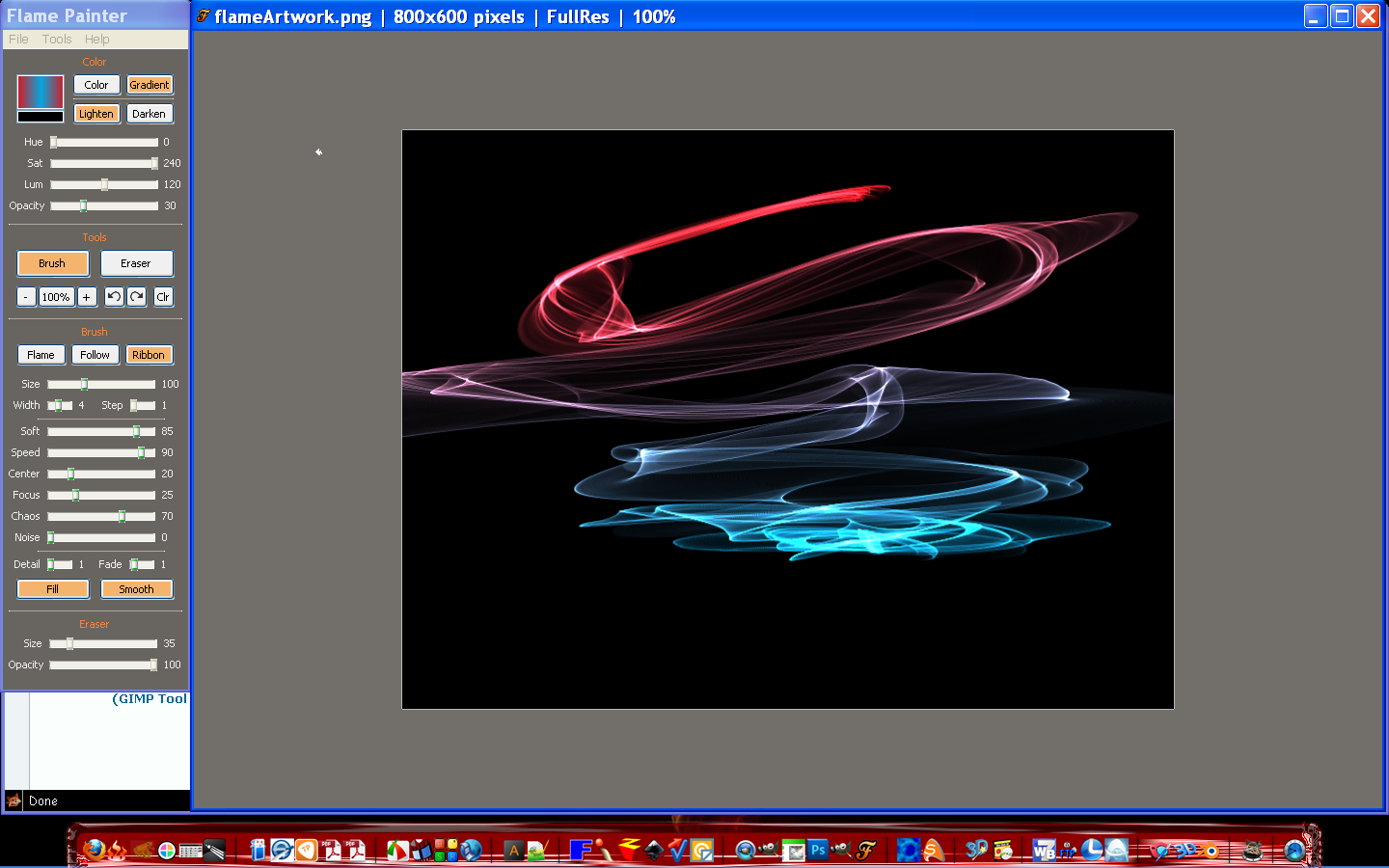Apply the Smooth function
1389x868 pixels.
click(x=136, y=589)
